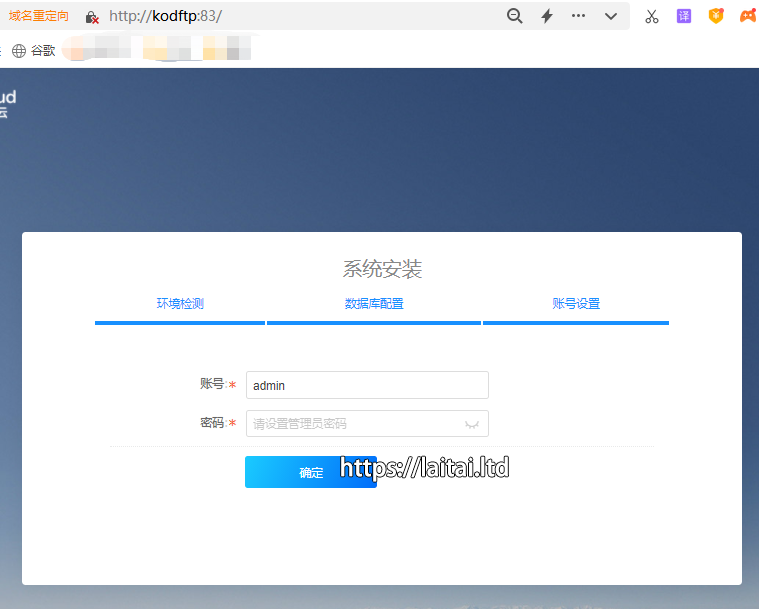Open the three-dots more options menu
Screen dimensions: 759x609
pyautogui.click(x=579, y=16)
